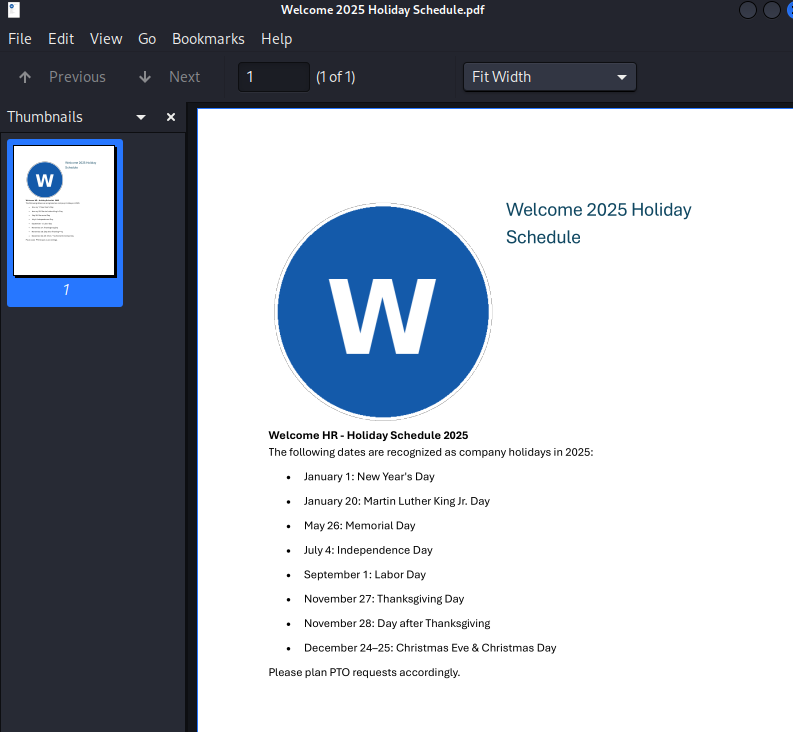The width and height of the screenshot is (793, 732).
Task: Close the Thumbnails sidebar panel
Action: click(170, 117)
